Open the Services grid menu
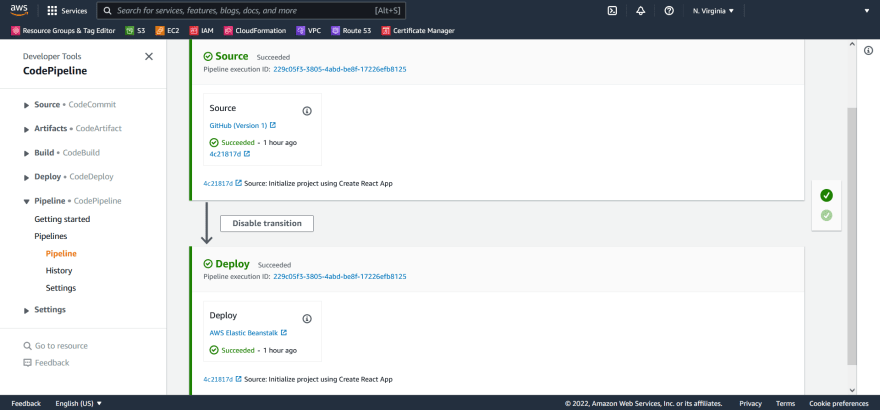 pos(67,11)
